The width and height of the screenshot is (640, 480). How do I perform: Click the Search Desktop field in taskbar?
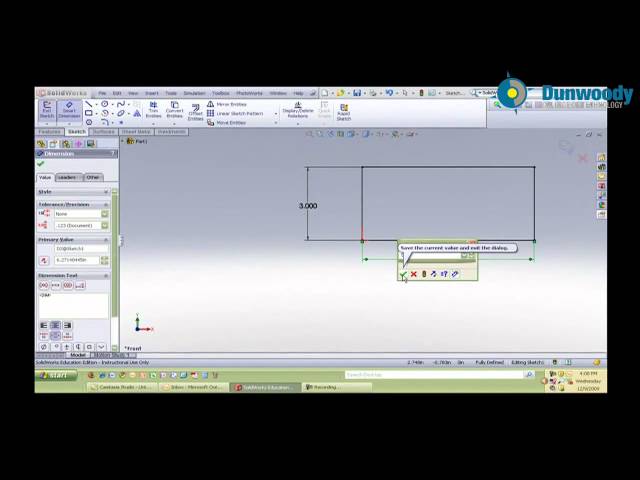(x=435, y=374)
